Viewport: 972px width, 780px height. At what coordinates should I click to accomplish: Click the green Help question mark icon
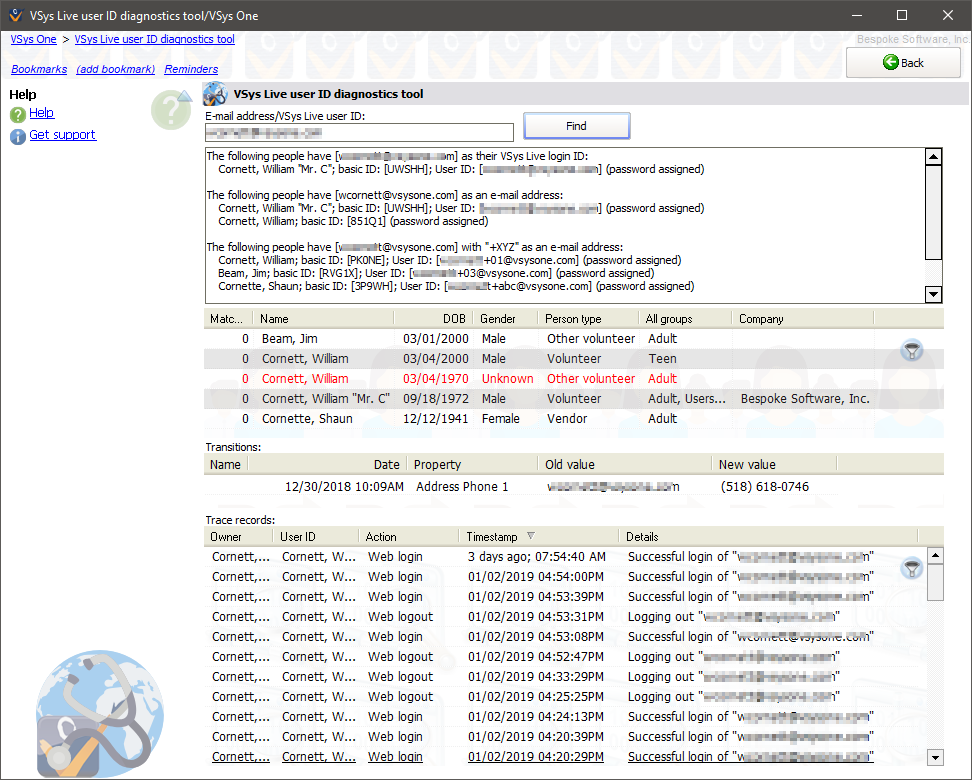17,115
